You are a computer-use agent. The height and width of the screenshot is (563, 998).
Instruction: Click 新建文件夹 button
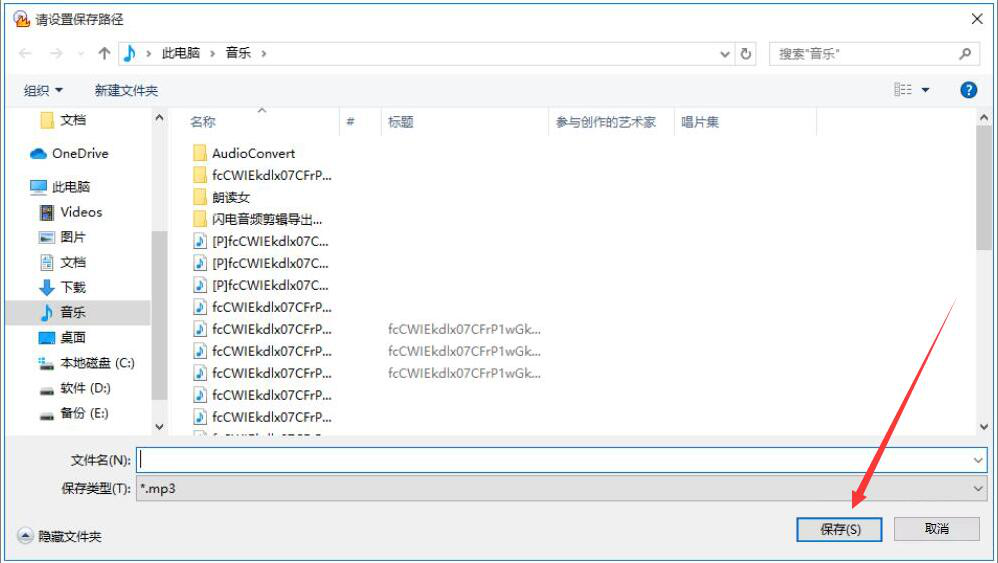pyautogui.click(x=126, y=90)
